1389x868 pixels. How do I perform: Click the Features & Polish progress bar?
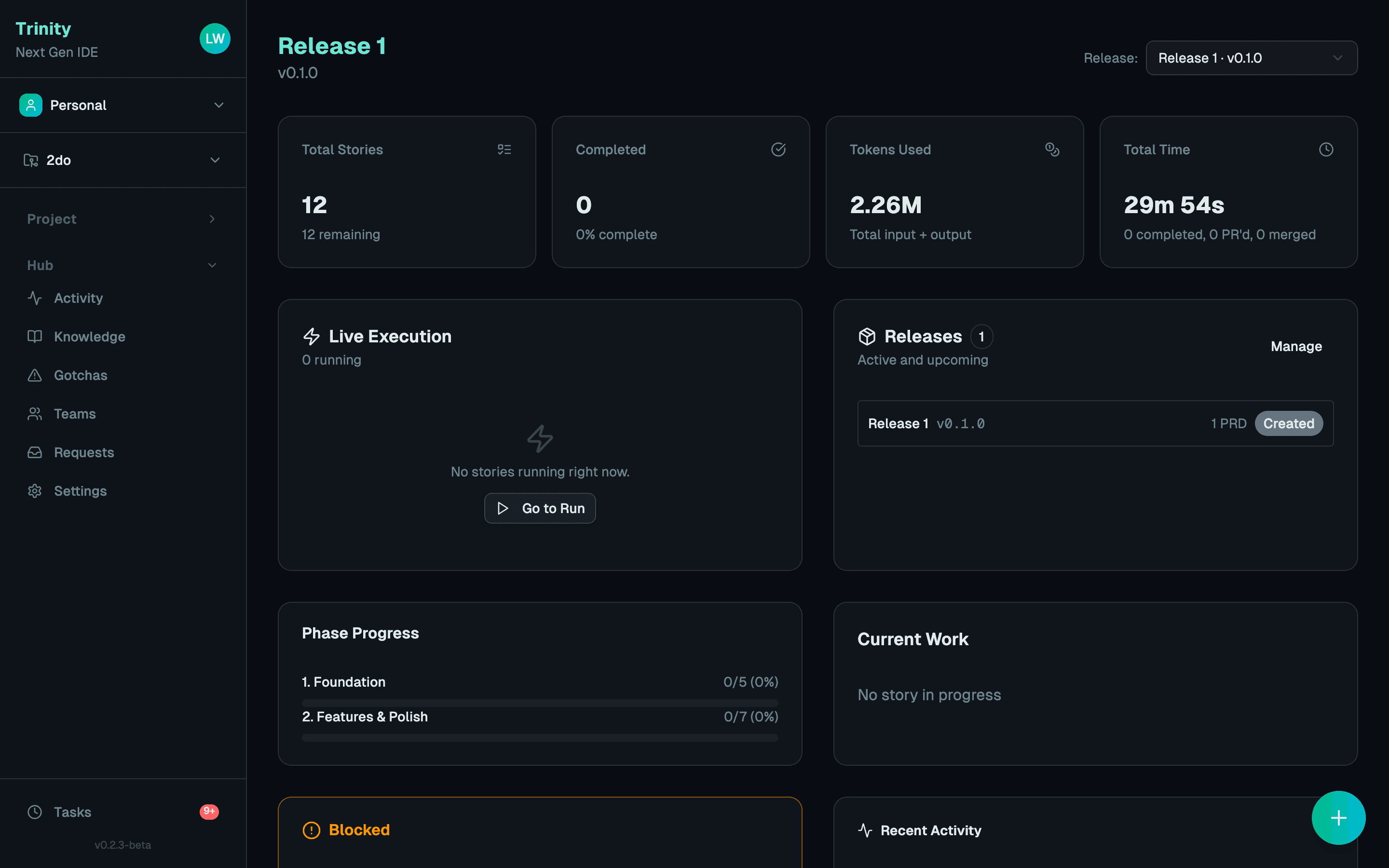pyautogui.click(x=540, y=738)
